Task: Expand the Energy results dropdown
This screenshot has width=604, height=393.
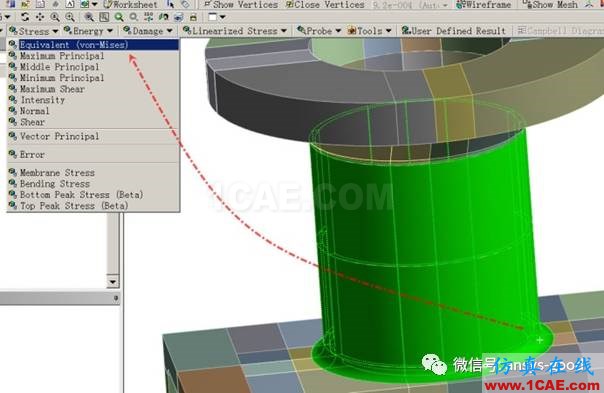Action: tap(88, 30)
